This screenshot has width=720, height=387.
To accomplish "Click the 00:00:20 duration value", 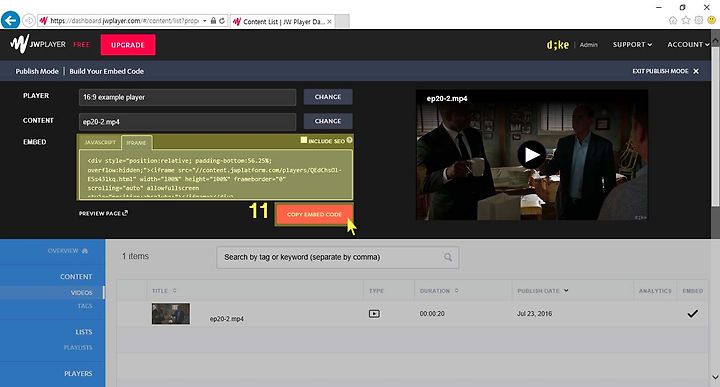I will tap(432, 314).
